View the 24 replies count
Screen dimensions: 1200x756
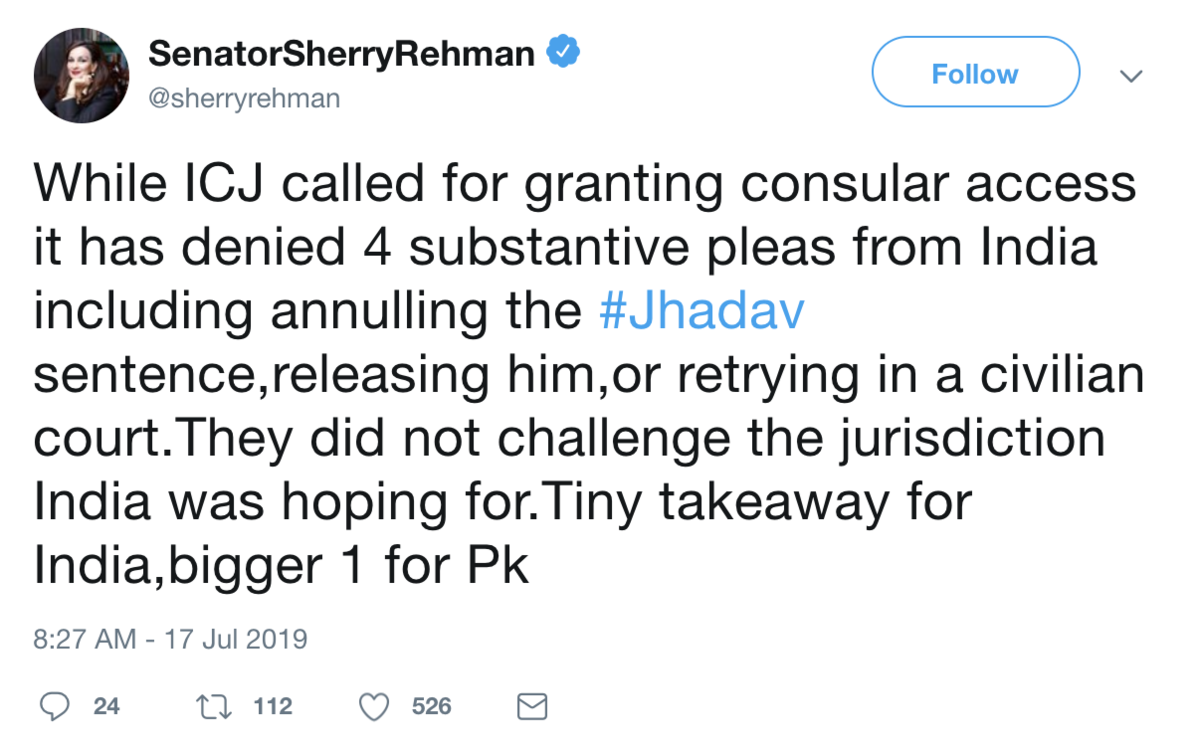click(x=106, y=707)
